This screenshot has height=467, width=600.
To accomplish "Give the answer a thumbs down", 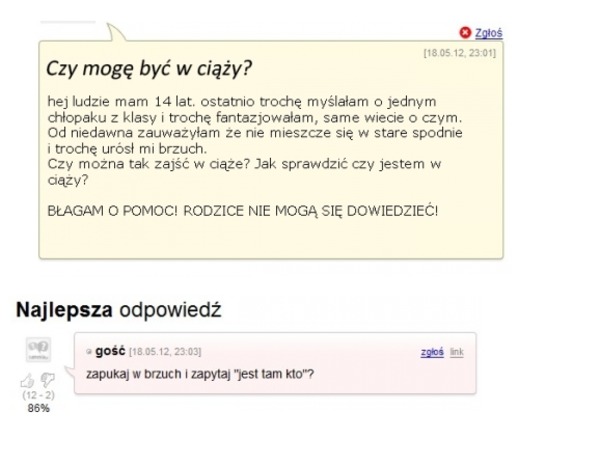I will coord(48,380).
